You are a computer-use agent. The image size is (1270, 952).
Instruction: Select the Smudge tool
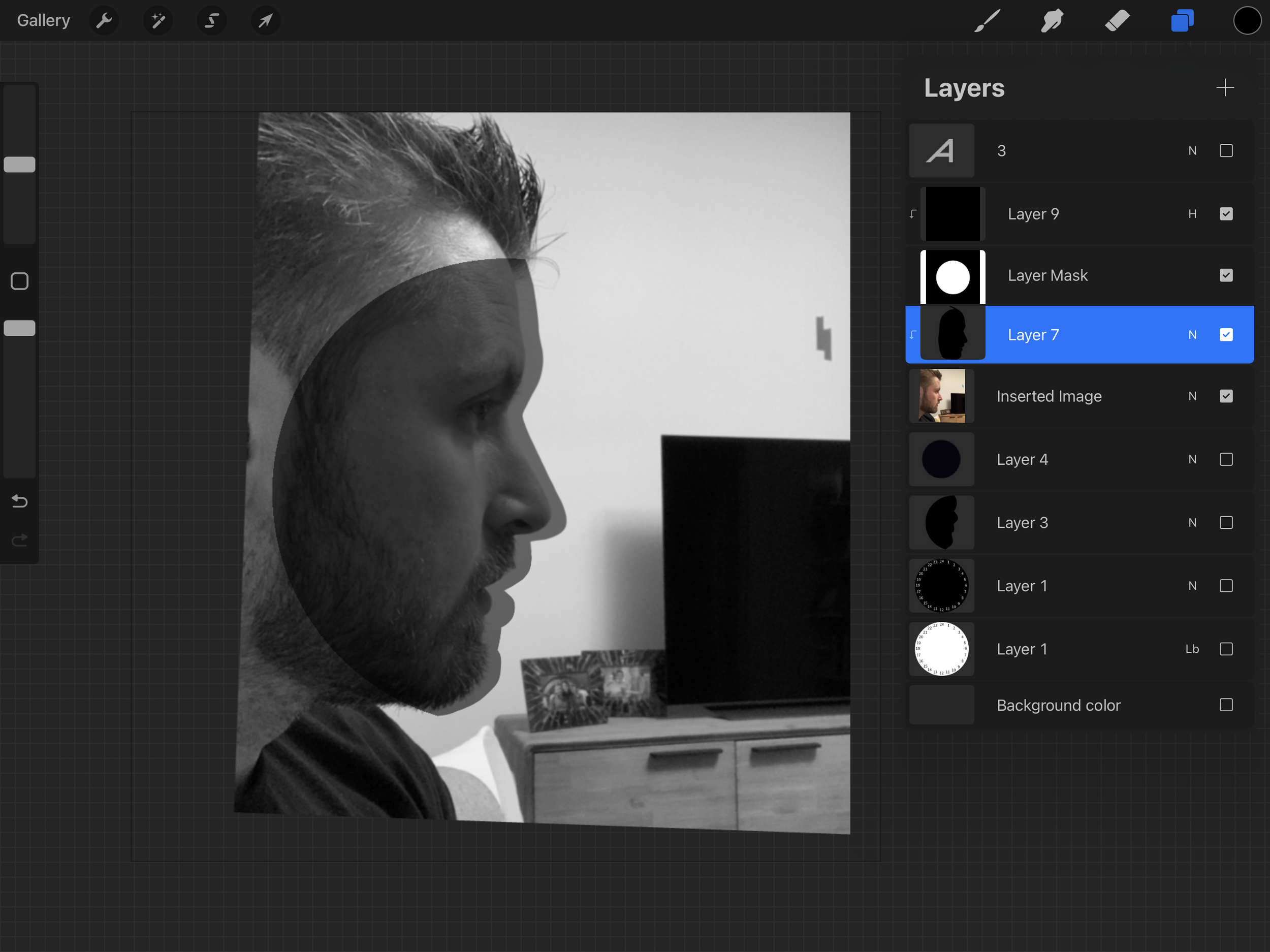tap(1052, 21)
